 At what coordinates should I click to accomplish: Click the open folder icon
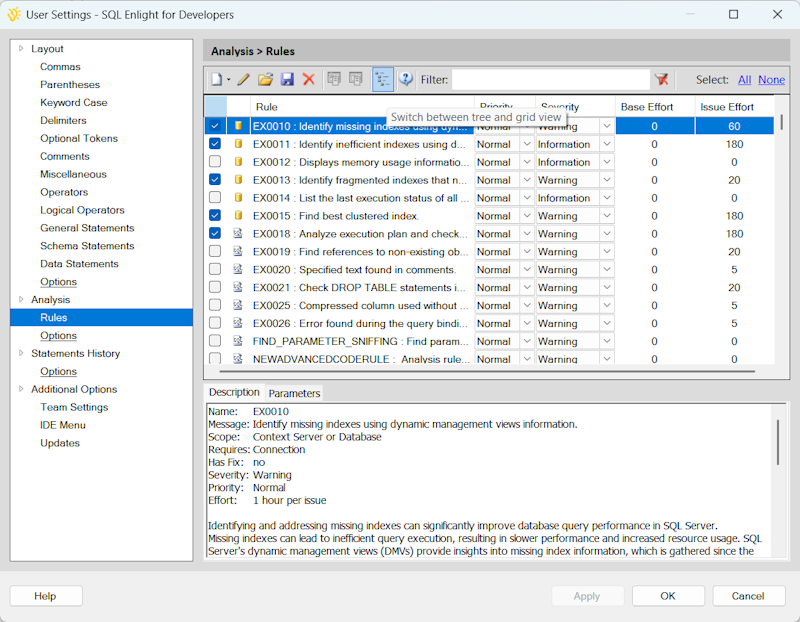tap(265, 80)
